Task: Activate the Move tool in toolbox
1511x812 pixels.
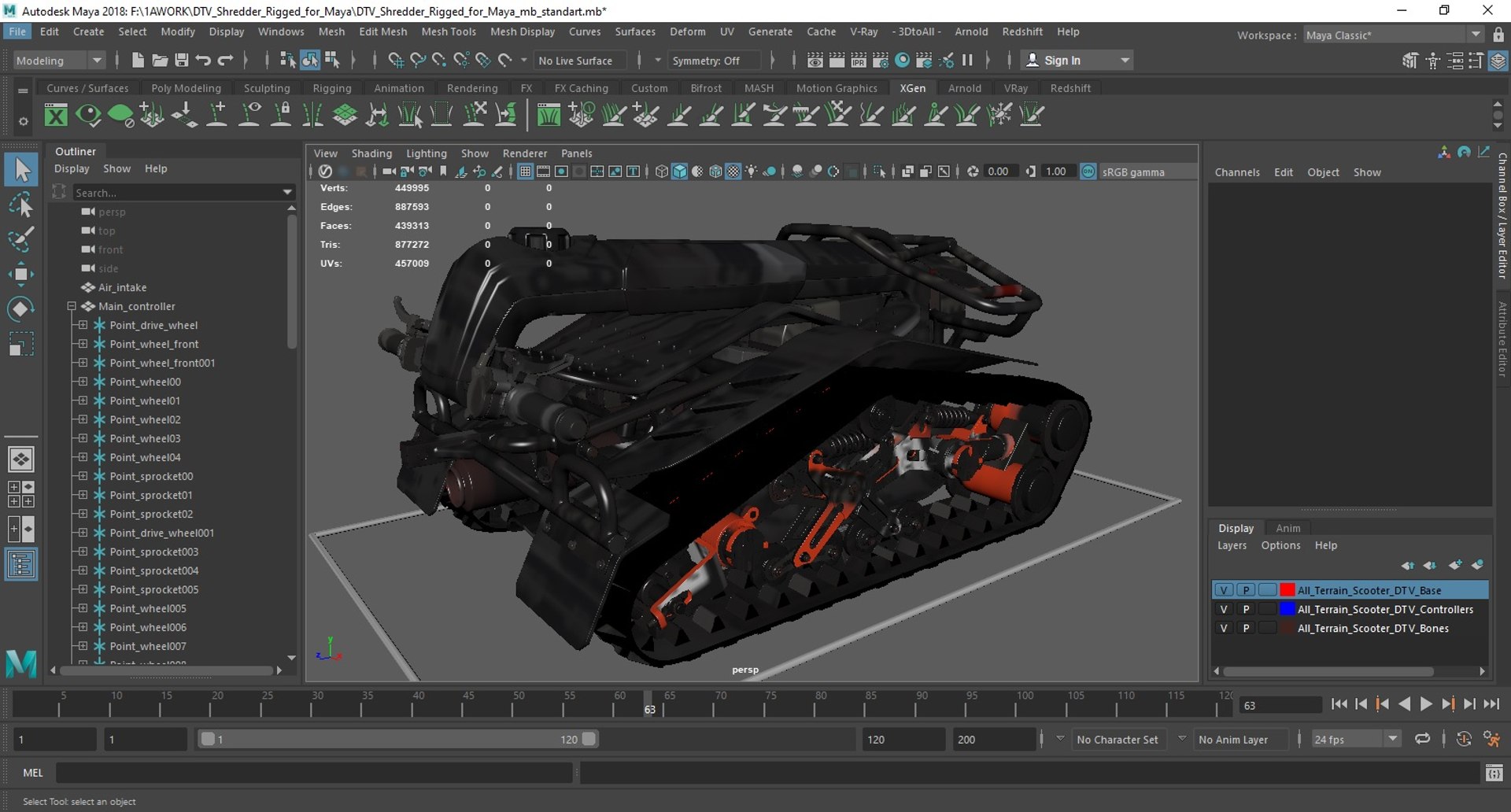Action: coord(21,274)
